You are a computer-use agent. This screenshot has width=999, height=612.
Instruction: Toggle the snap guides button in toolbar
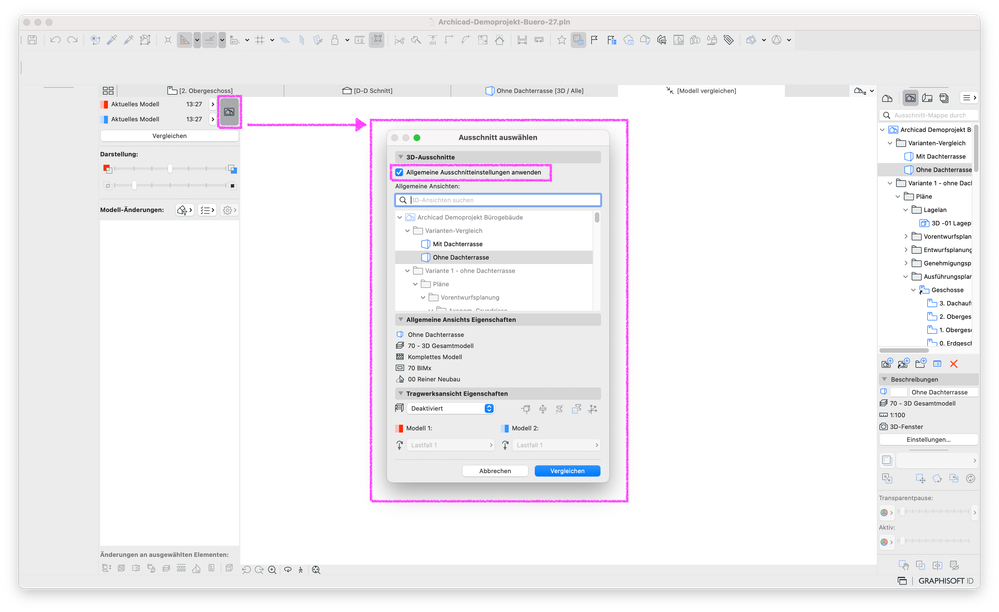[210, 40]
